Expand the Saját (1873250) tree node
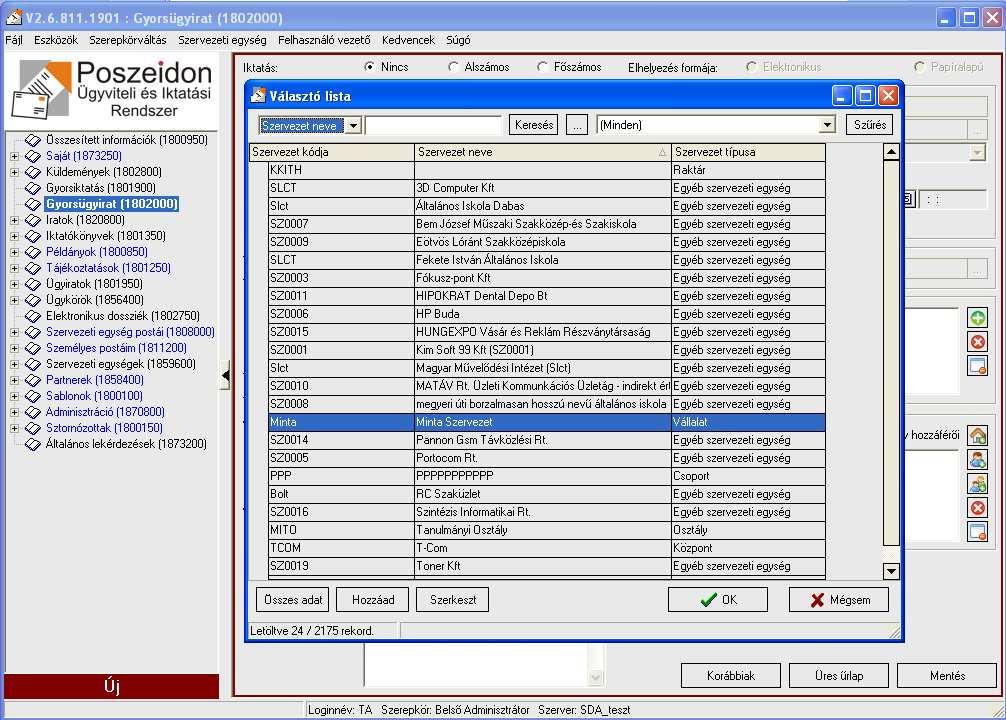Screen dimensions: 1006x720 pyautogui.click(x=14, y=156)
